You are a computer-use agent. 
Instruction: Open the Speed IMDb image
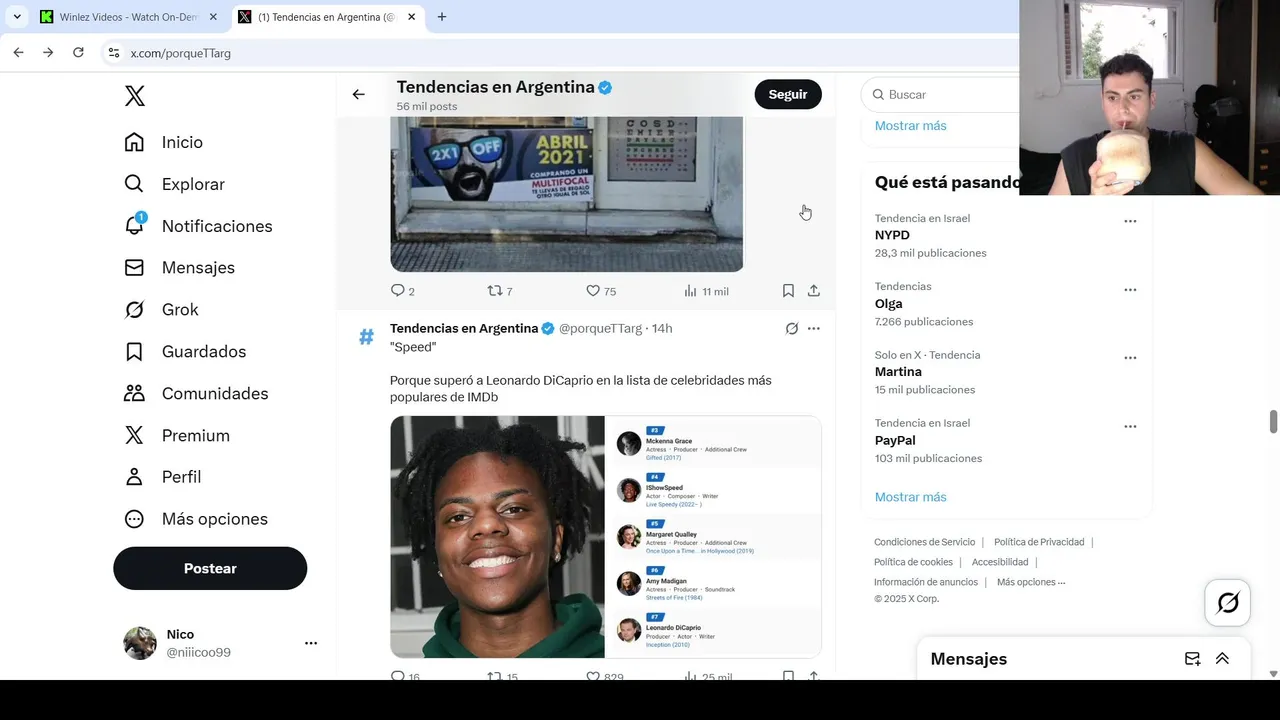[x=606, y=537]
